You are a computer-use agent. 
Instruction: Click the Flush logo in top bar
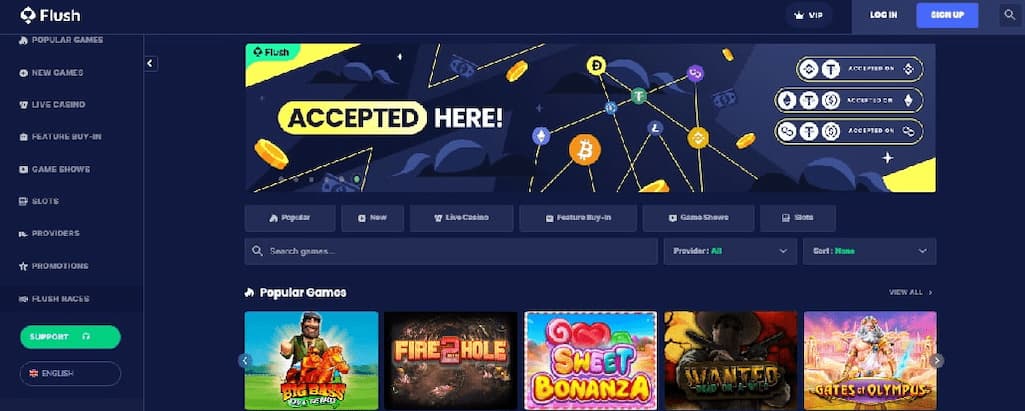click(x=50, y=15)
